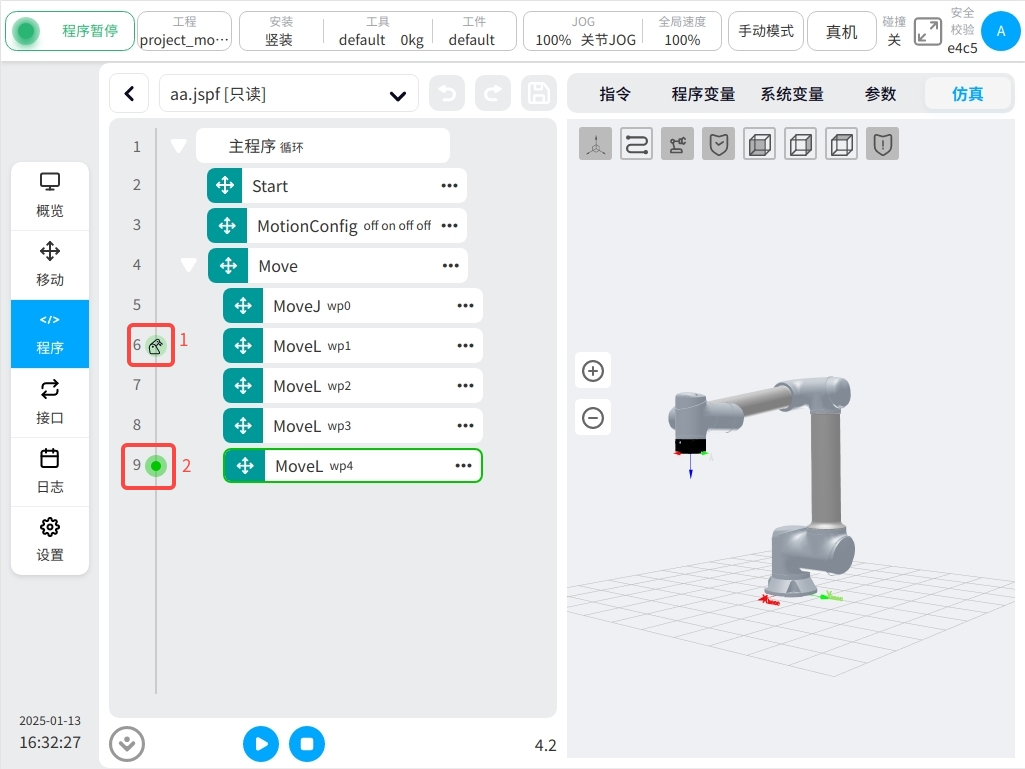Zoom in the 3D simulation view
The height and width of the screenshot is (769, 1025).
click(593, 371)
